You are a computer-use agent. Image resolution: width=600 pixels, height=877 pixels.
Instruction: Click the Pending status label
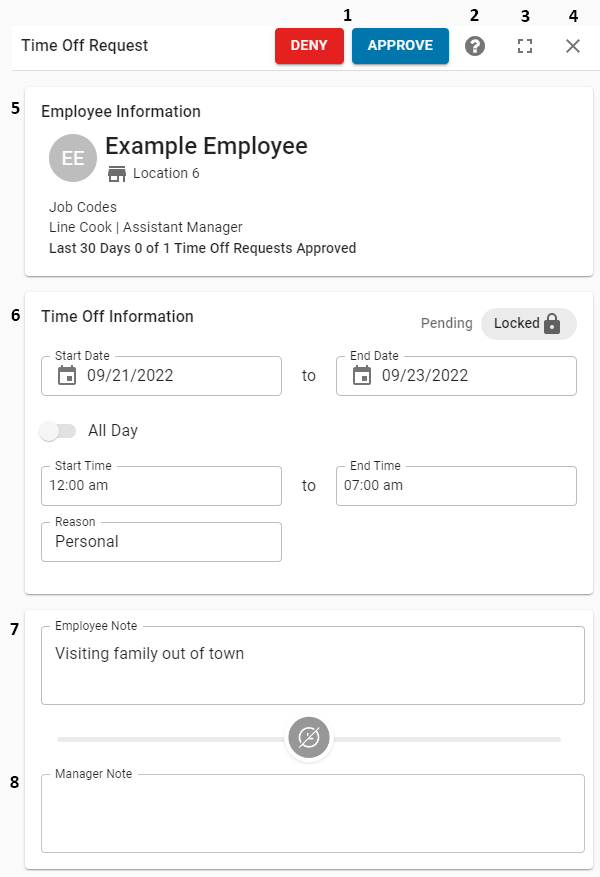point(446,323)
